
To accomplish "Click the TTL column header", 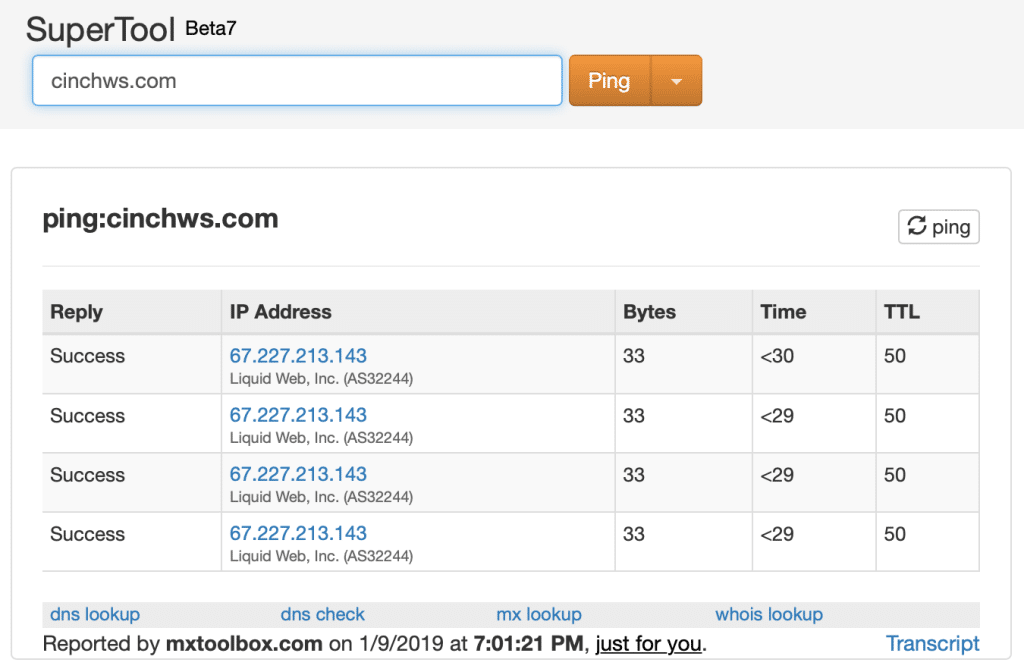I will [x=901, y=312].
